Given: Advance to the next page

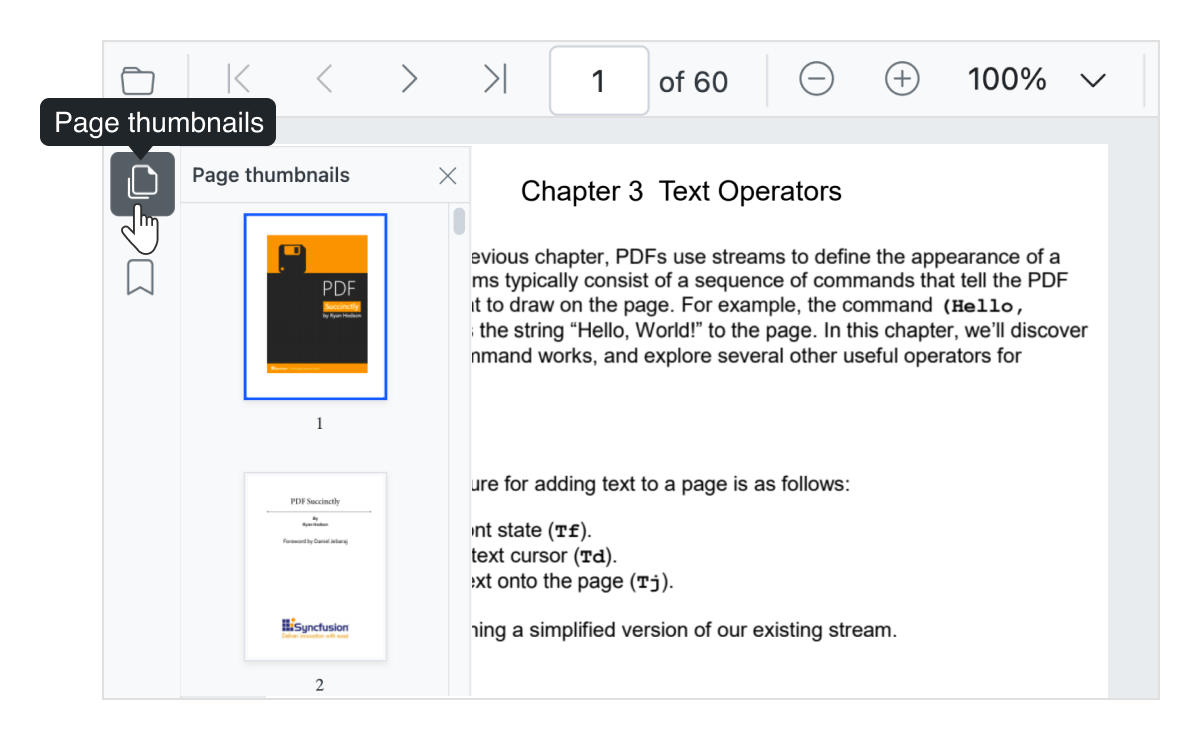Looking at the screenshot, I should coord(408,79).
